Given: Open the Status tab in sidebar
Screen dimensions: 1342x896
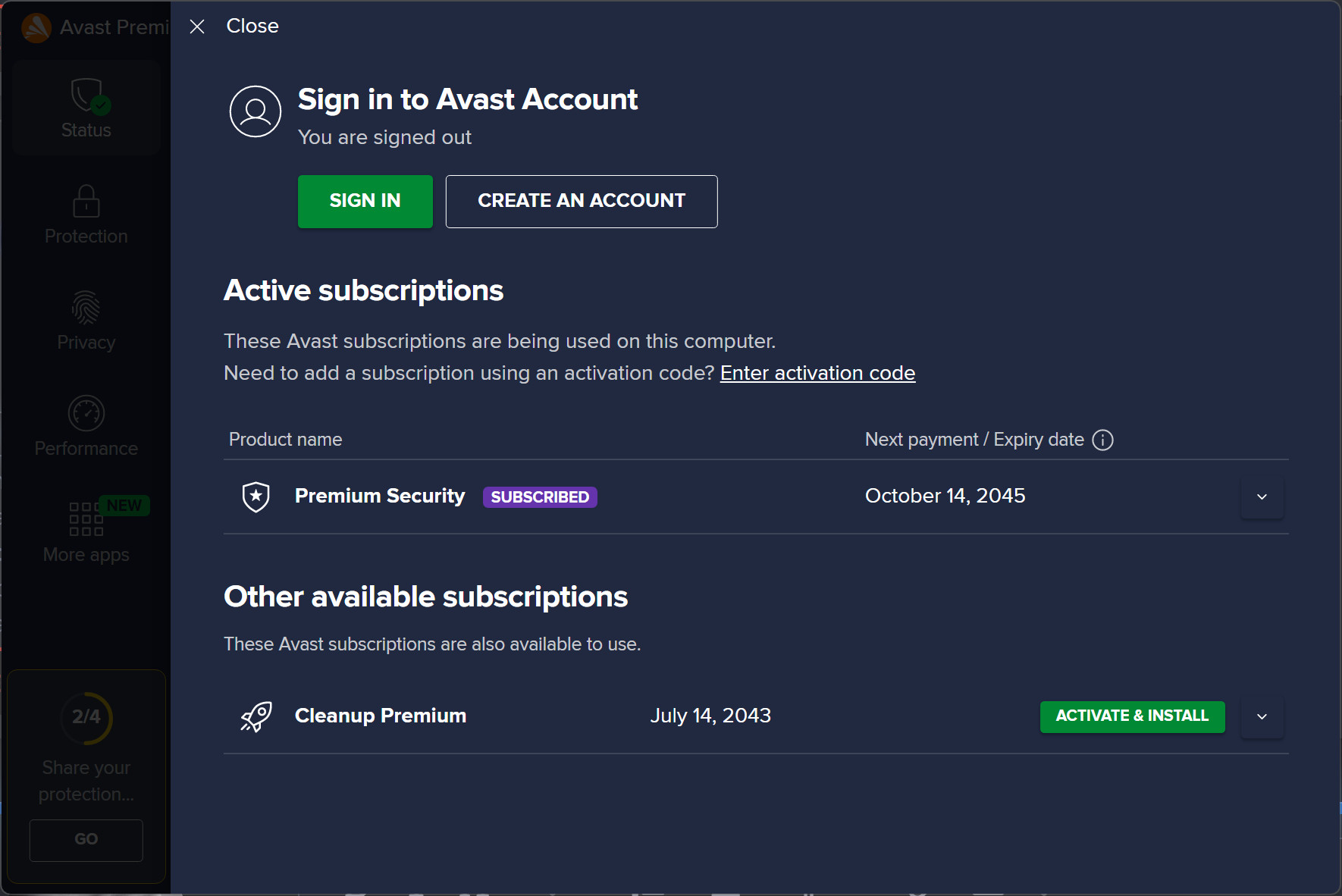Looking at the screenshot, I should [86, 108].
